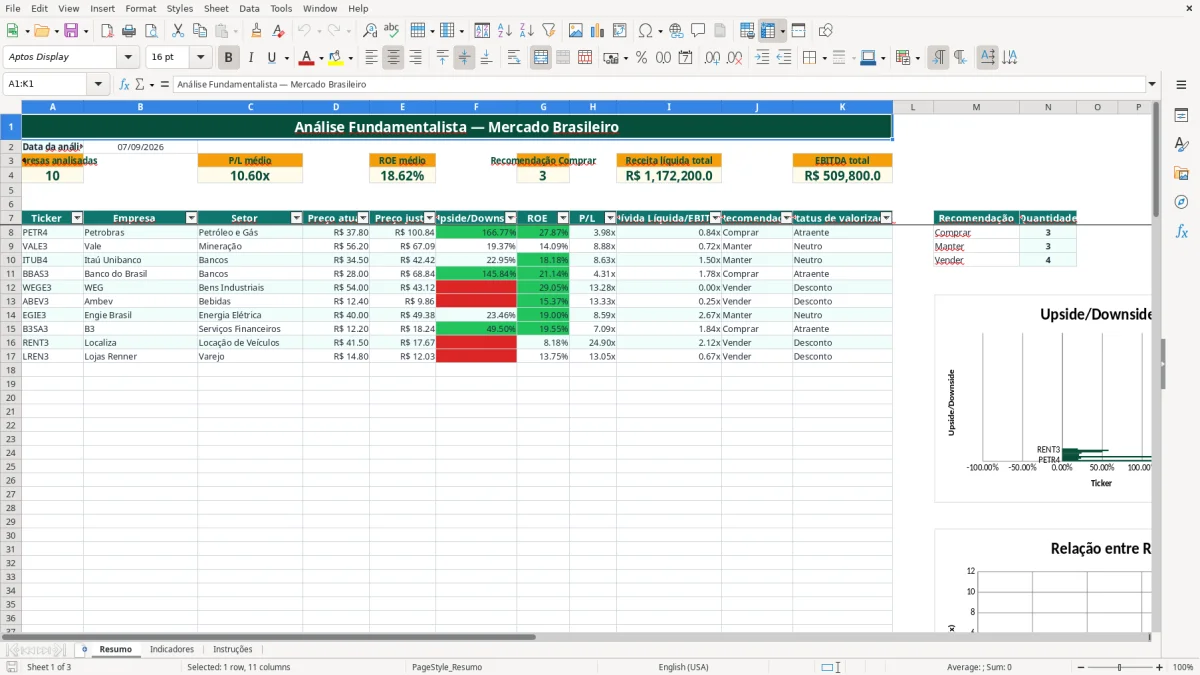Open ROE column filter dropdown
1200x675 pixels.
[x=563, y=218]
